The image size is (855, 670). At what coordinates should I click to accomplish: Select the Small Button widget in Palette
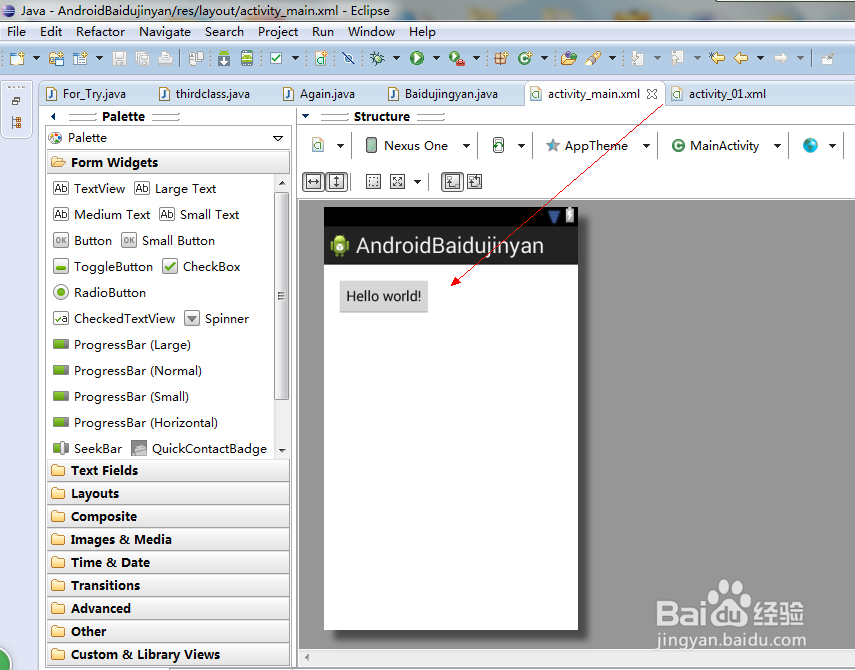(168, 240)
